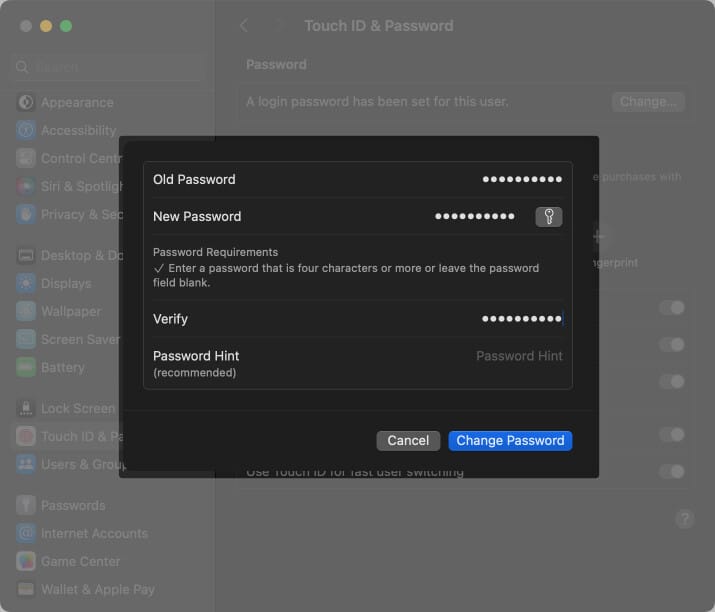
Task: Click the Search field in sidebar
Action: (x=106, y=67)
